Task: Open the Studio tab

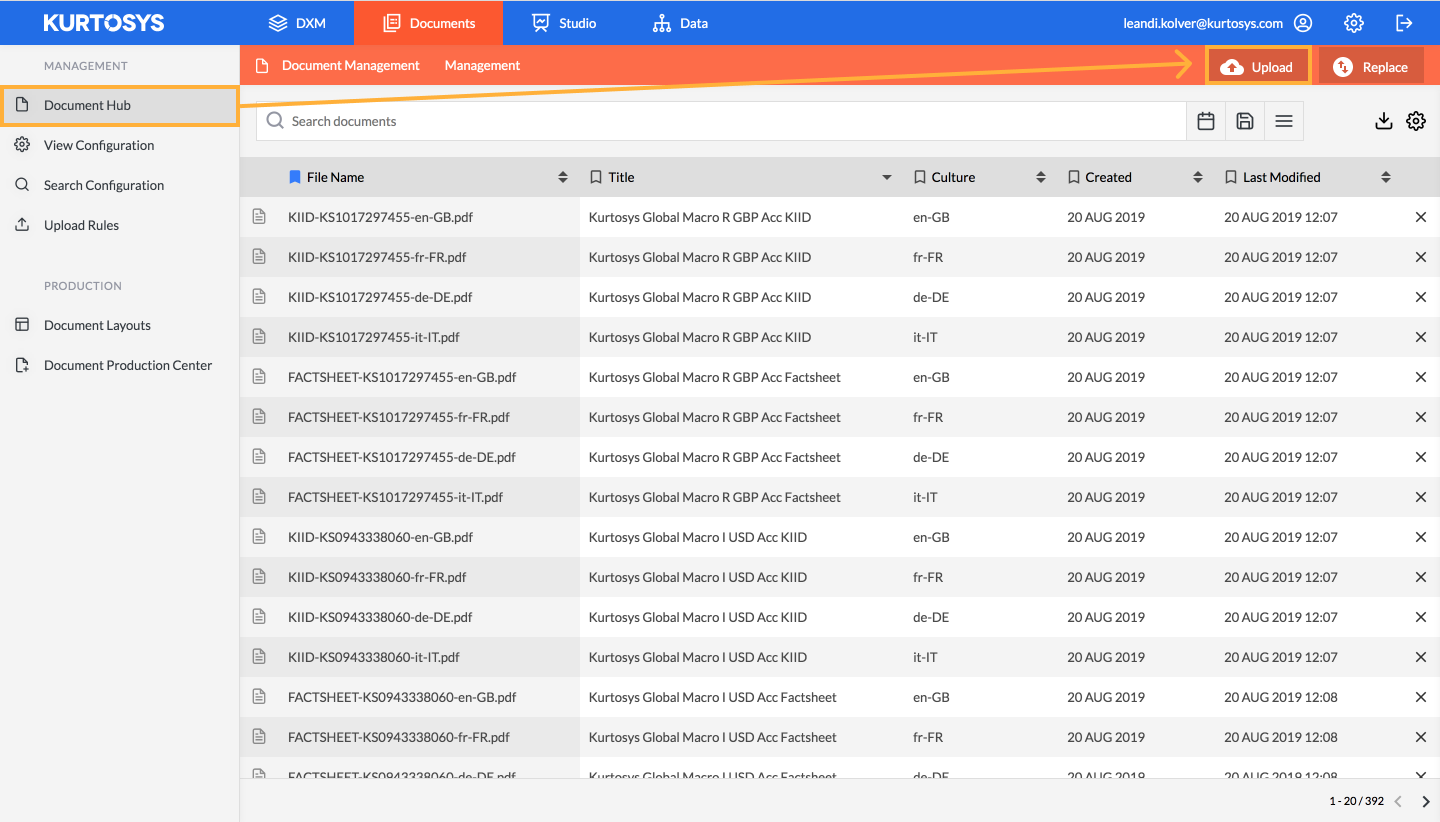Action: (x=564, y=23)
